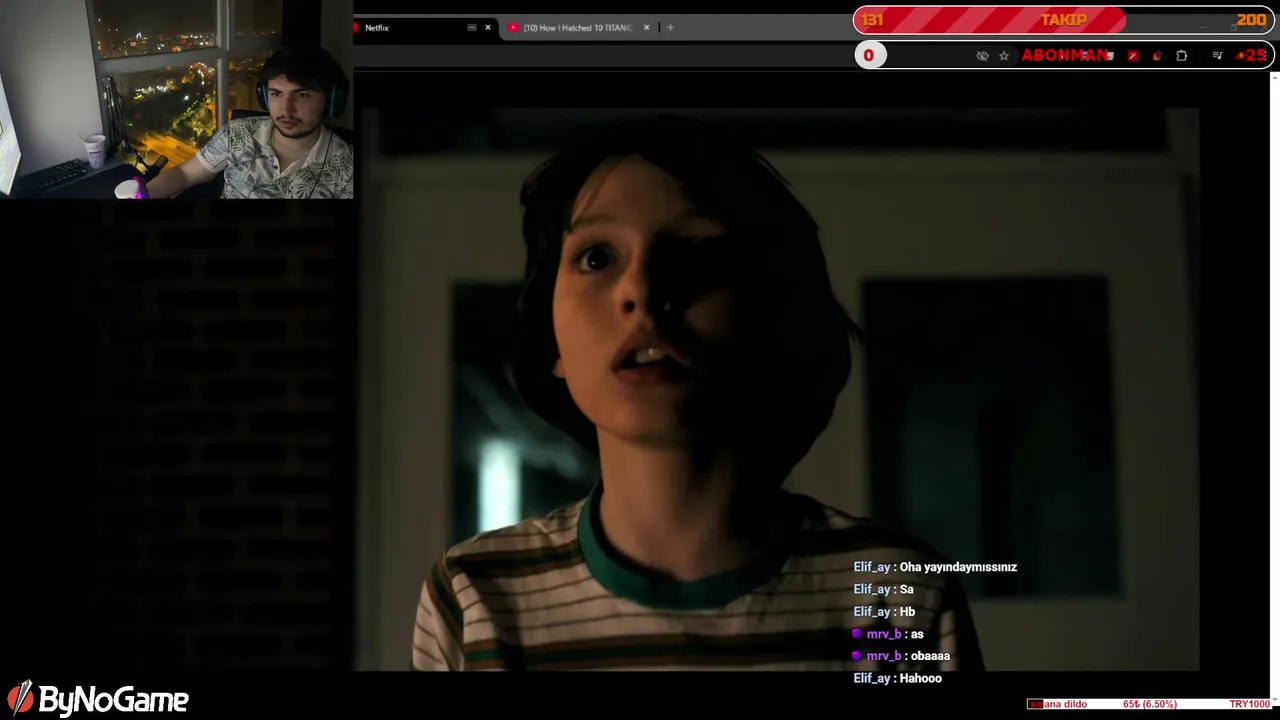1280x720 pixels.
Task: Close the YouTube tab
Action: tap(646, 28)
